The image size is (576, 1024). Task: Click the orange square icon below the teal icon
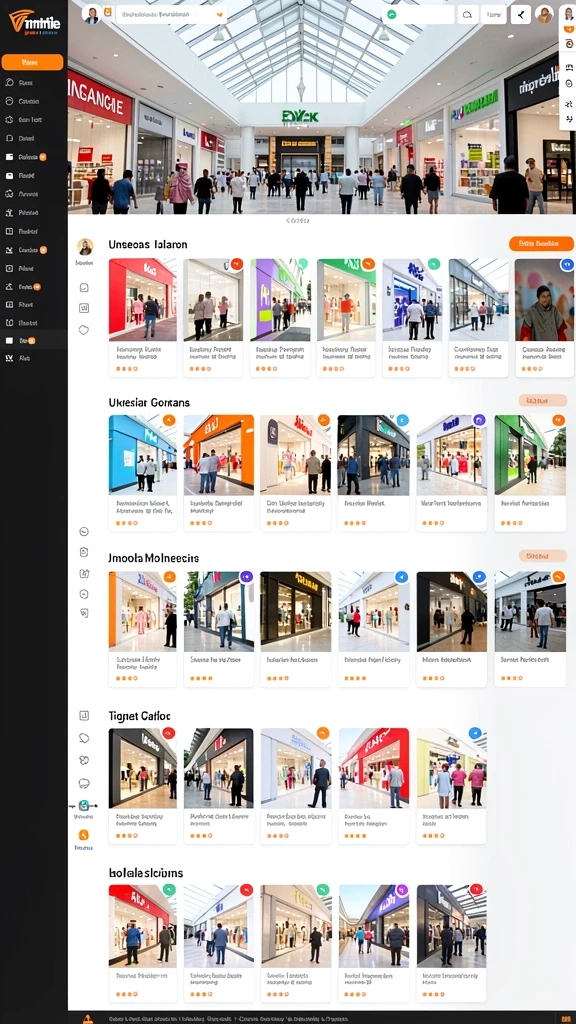[84, 835]
